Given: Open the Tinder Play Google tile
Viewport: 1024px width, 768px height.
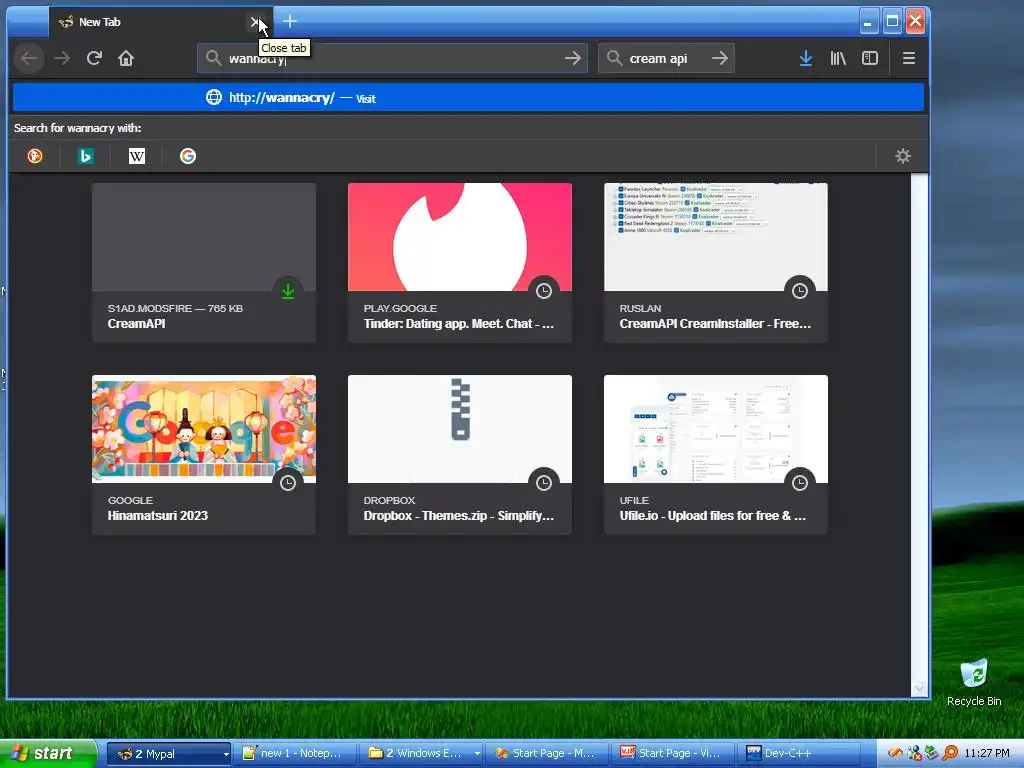Looking at the screenshot, I should (x=460, y=263).
